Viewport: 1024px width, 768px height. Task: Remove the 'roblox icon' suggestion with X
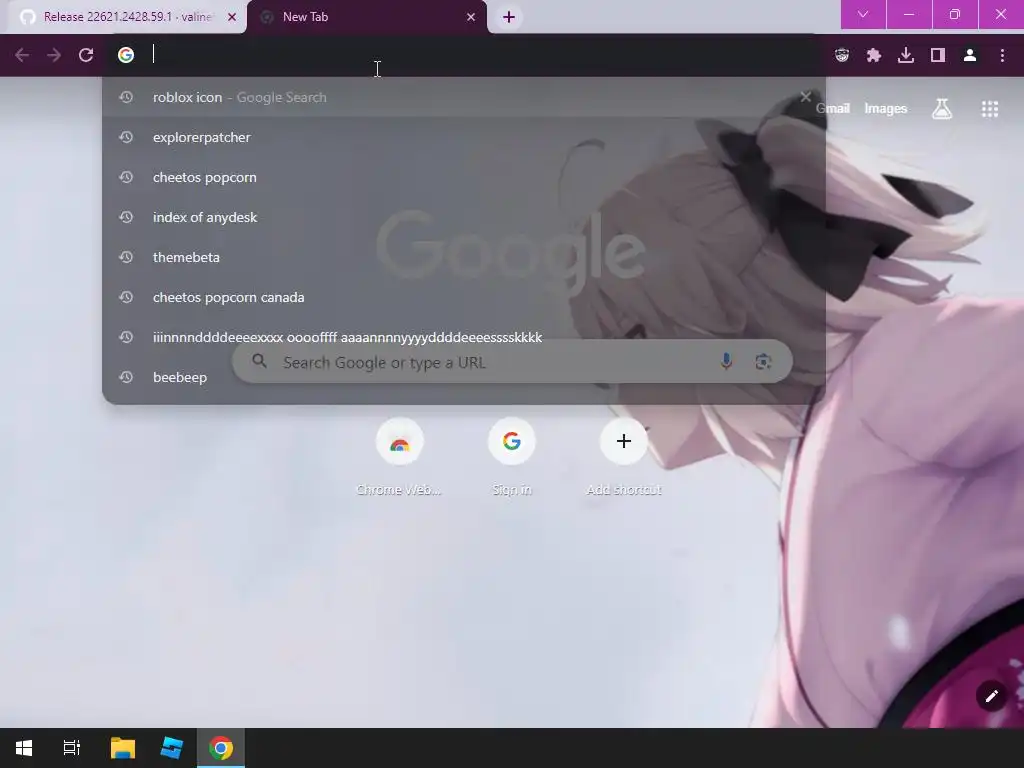tap(806, 97)
